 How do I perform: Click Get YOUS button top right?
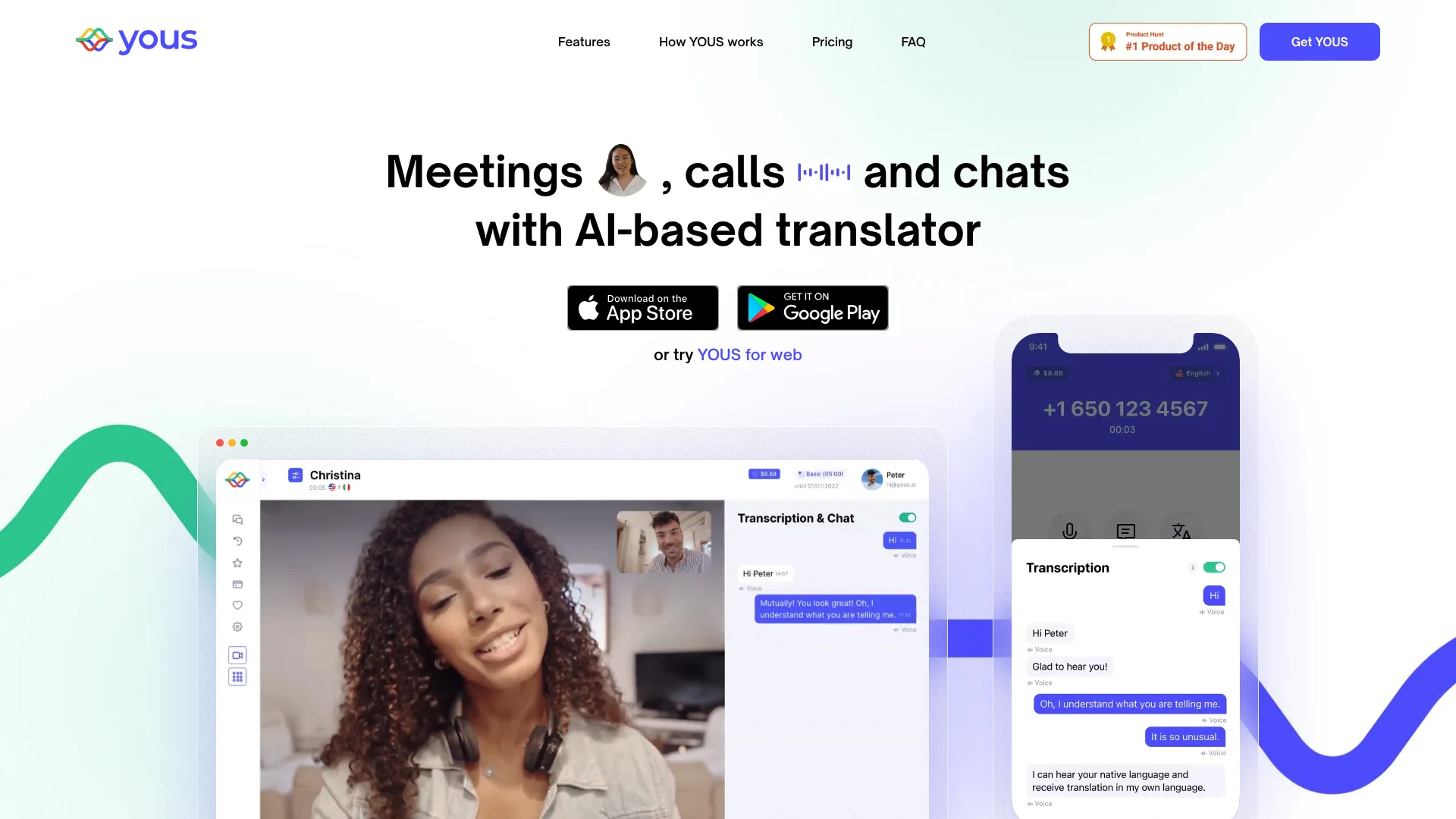click(1319, 41)
